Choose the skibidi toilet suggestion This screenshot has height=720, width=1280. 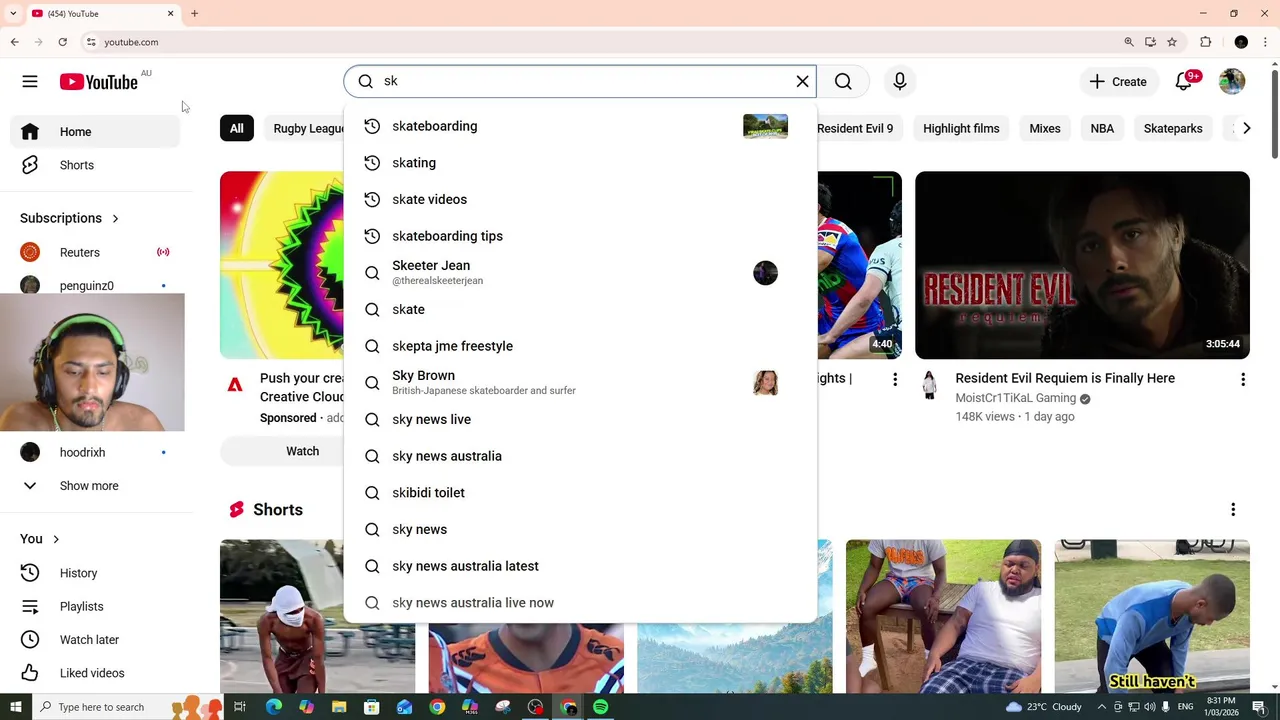(x=580, y=492)
